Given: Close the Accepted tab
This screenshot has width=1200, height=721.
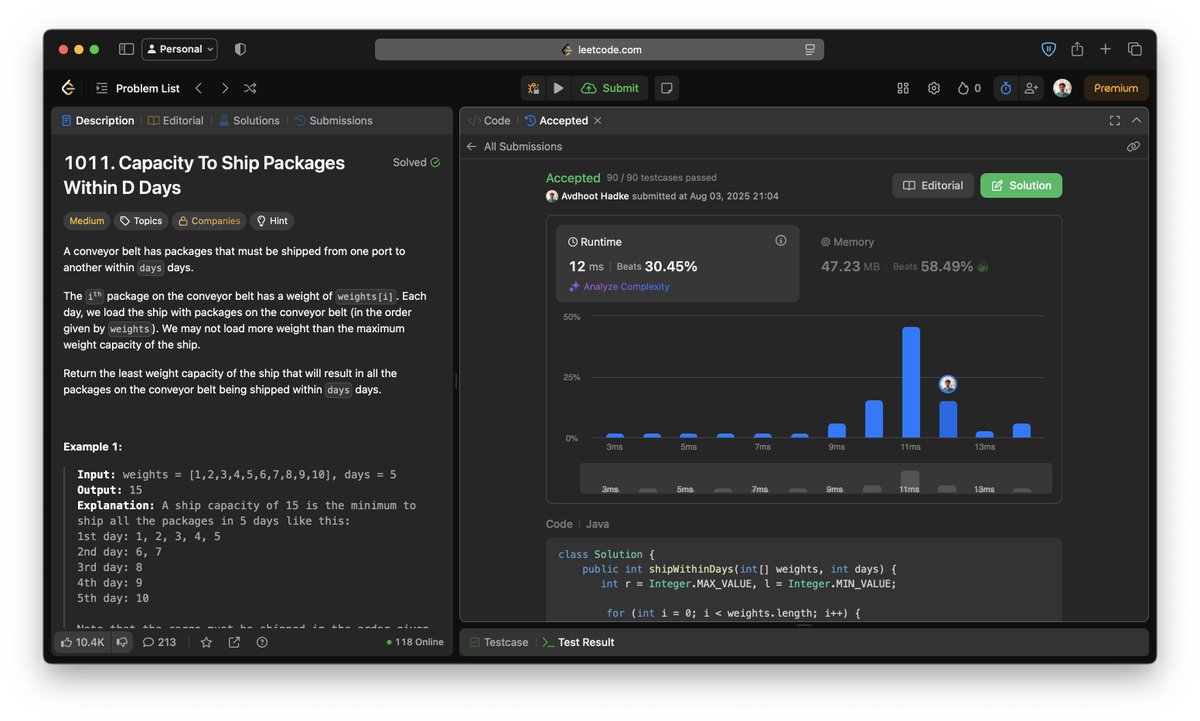Looking at the screenshot, I should [x=598, y=120].
